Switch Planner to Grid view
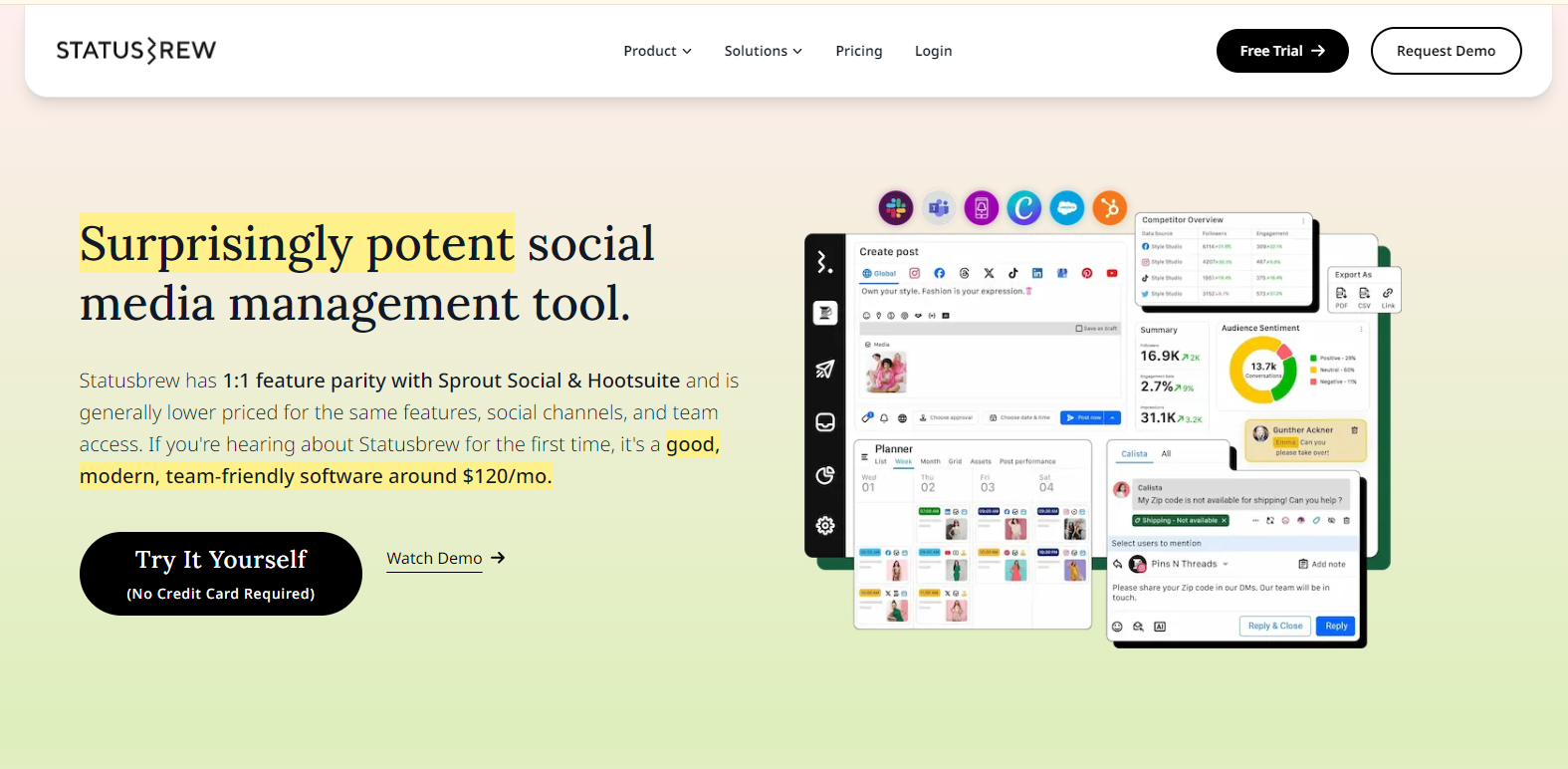Screen dimensions: 1568x769 click(955, 462)
